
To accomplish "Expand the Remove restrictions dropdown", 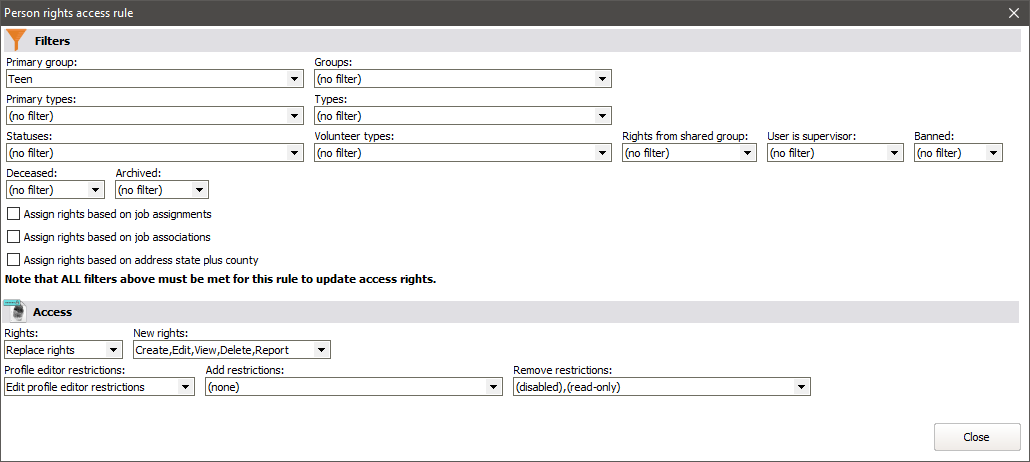I will 801,387.
